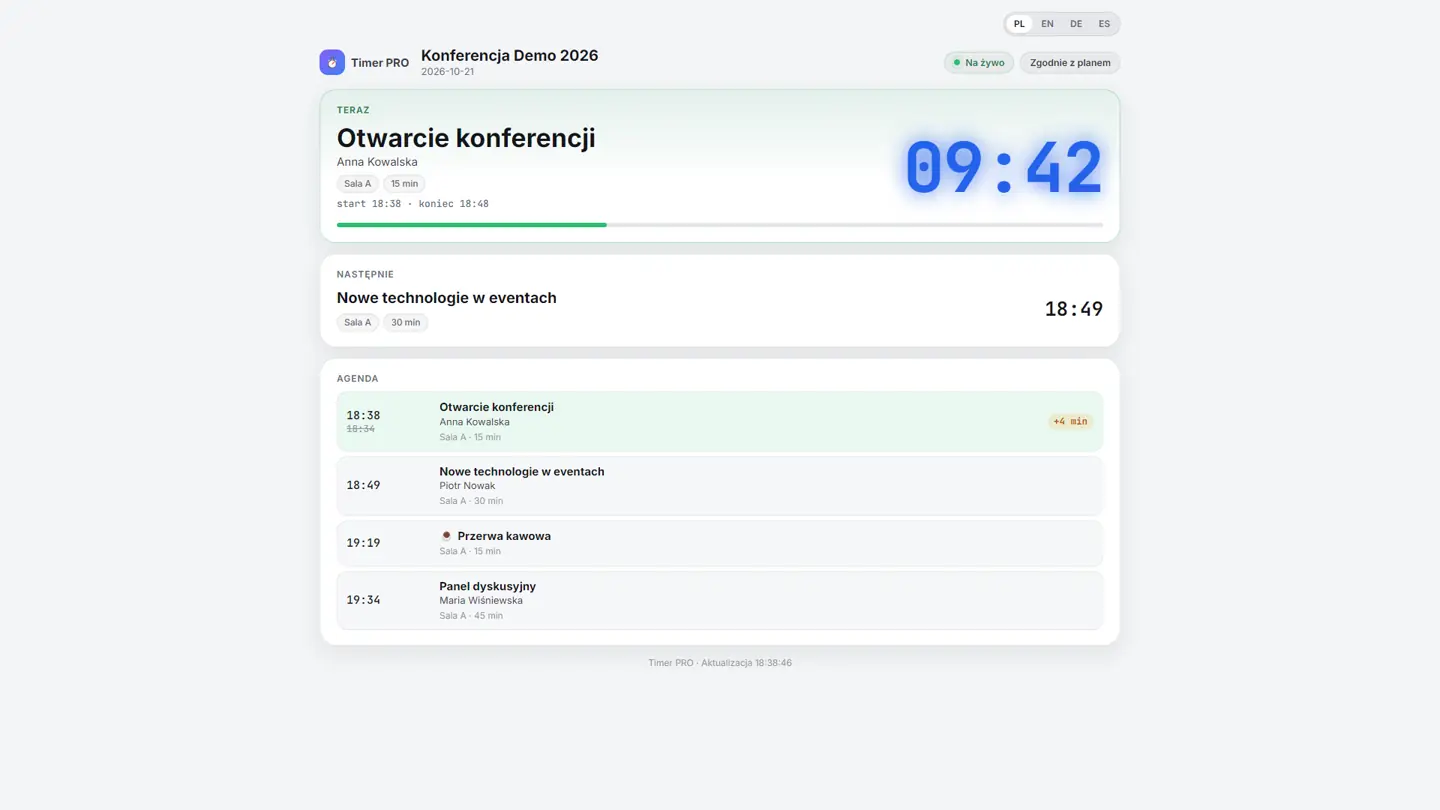
Task: Switch language to PL
Action: point(1019,24)
